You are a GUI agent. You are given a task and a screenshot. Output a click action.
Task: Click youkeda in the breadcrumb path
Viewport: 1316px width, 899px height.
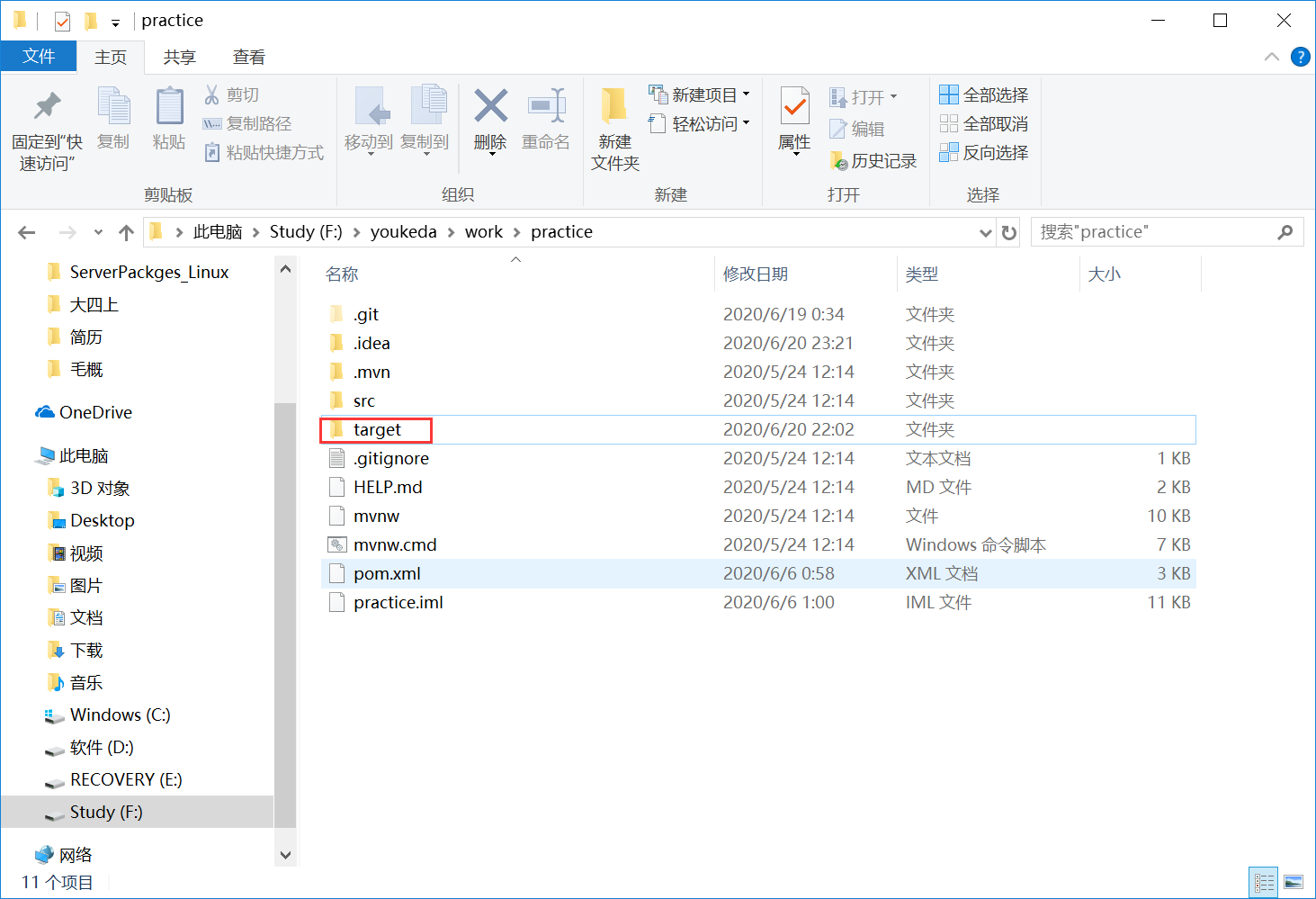pyautogui.click(x=403, y=232)
